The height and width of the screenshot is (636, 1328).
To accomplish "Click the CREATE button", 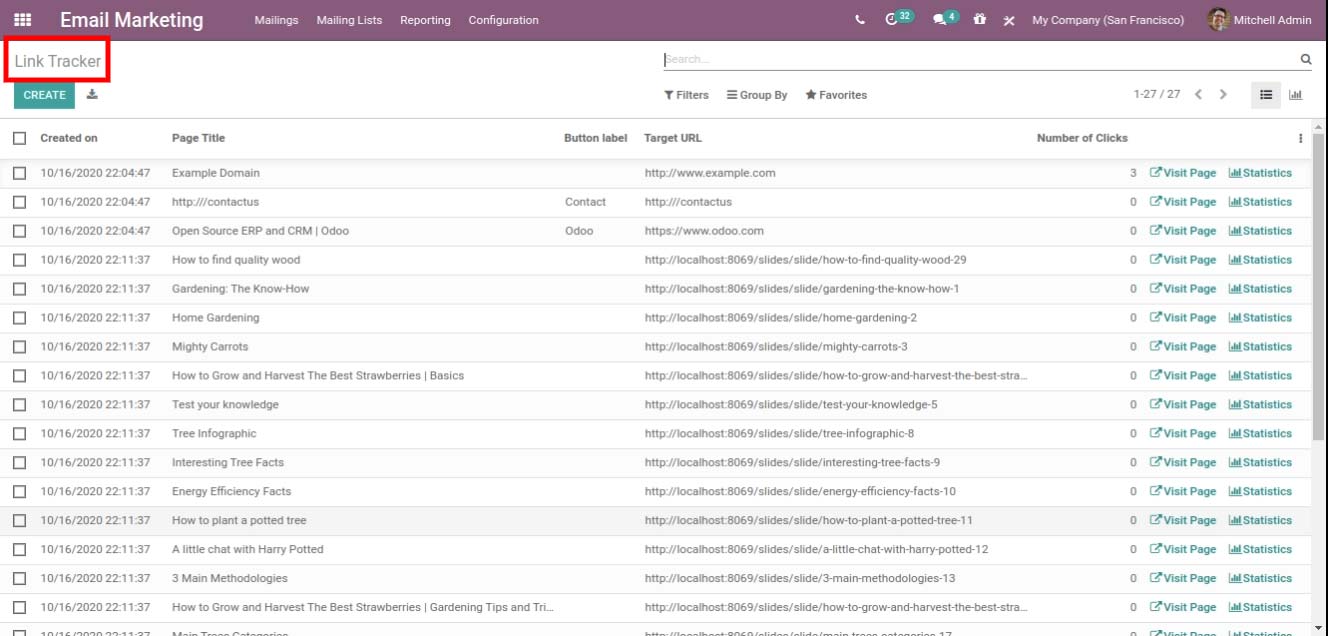I will 44,95.
